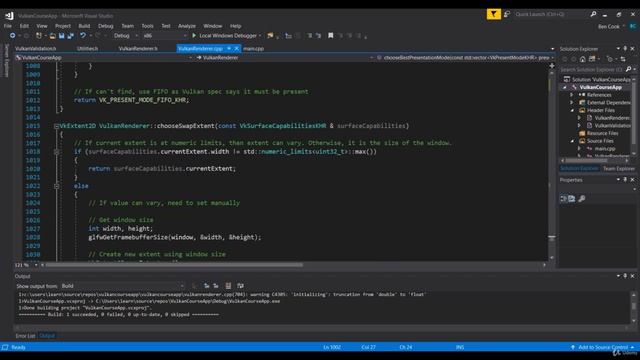The image size is (640, 360).
Task: Go to previous message in Output
Action: (x=207, y=286)
